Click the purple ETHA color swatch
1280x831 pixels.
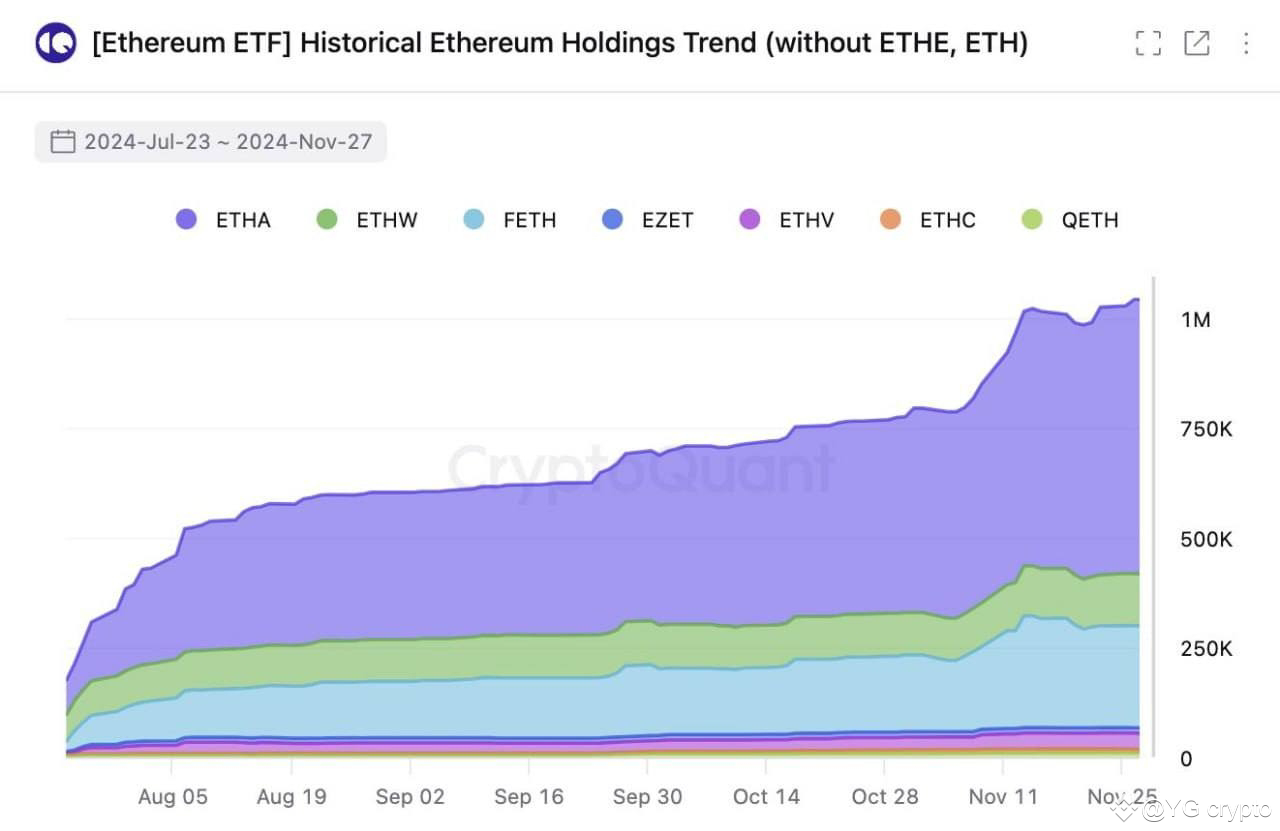[186, 219]
